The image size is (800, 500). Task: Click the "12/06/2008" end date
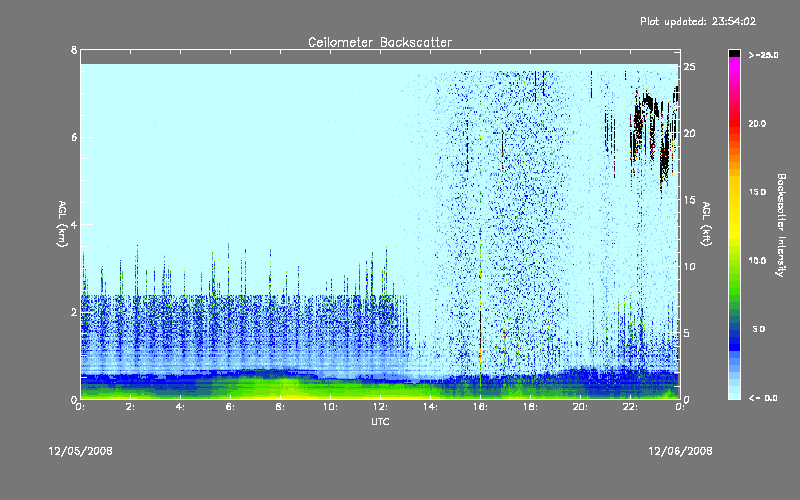tap(680, 451)
